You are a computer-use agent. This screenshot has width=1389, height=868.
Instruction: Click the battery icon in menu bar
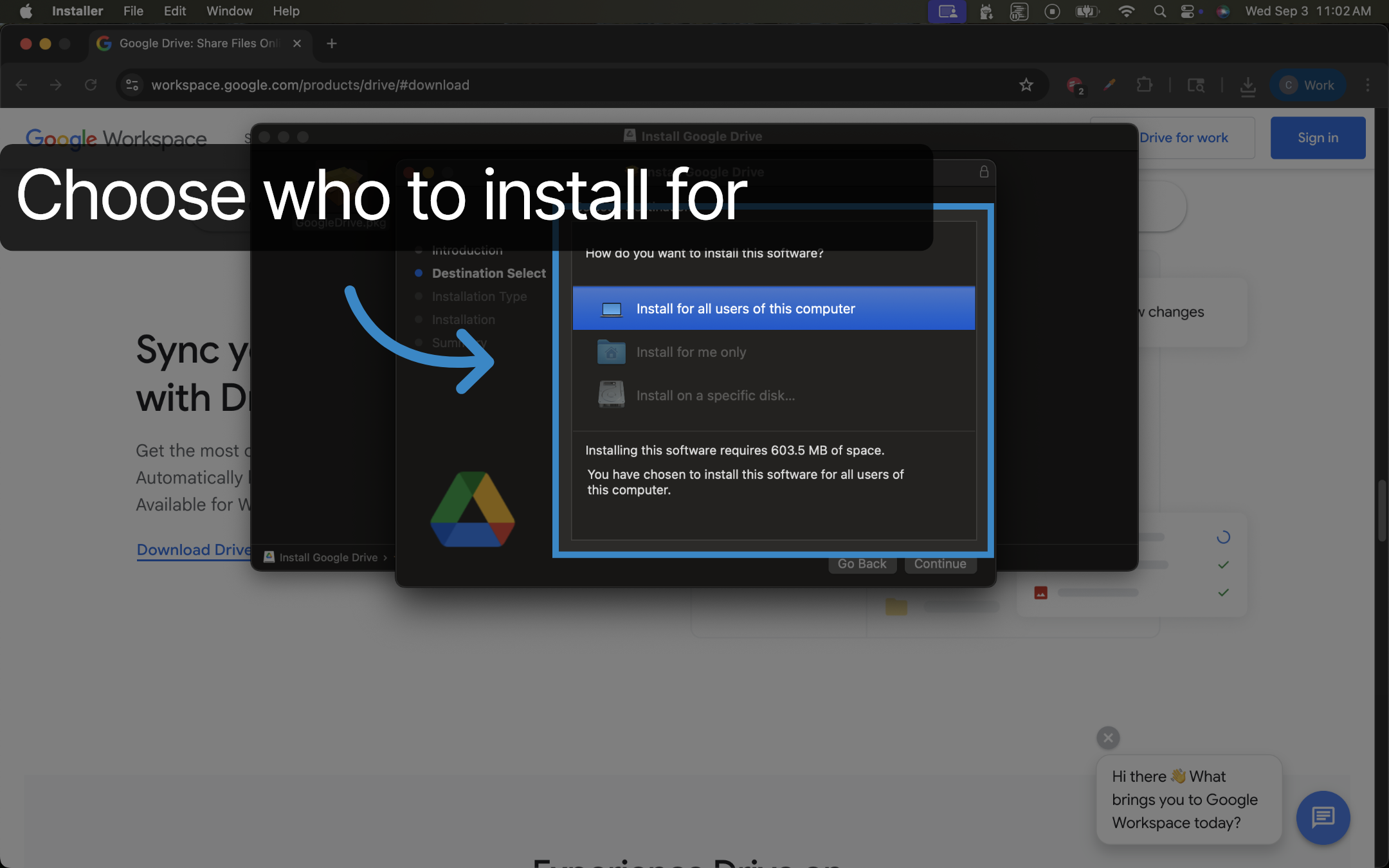1087,11
